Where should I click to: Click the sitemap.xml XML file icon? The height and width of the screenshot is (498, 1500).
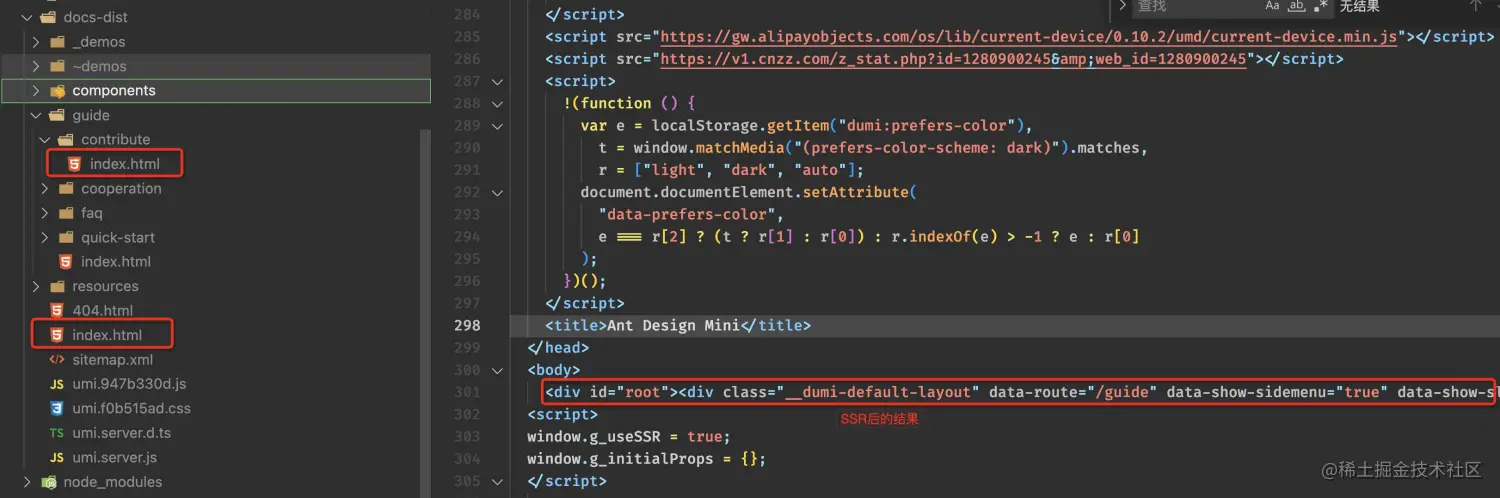tap(57, 359)
